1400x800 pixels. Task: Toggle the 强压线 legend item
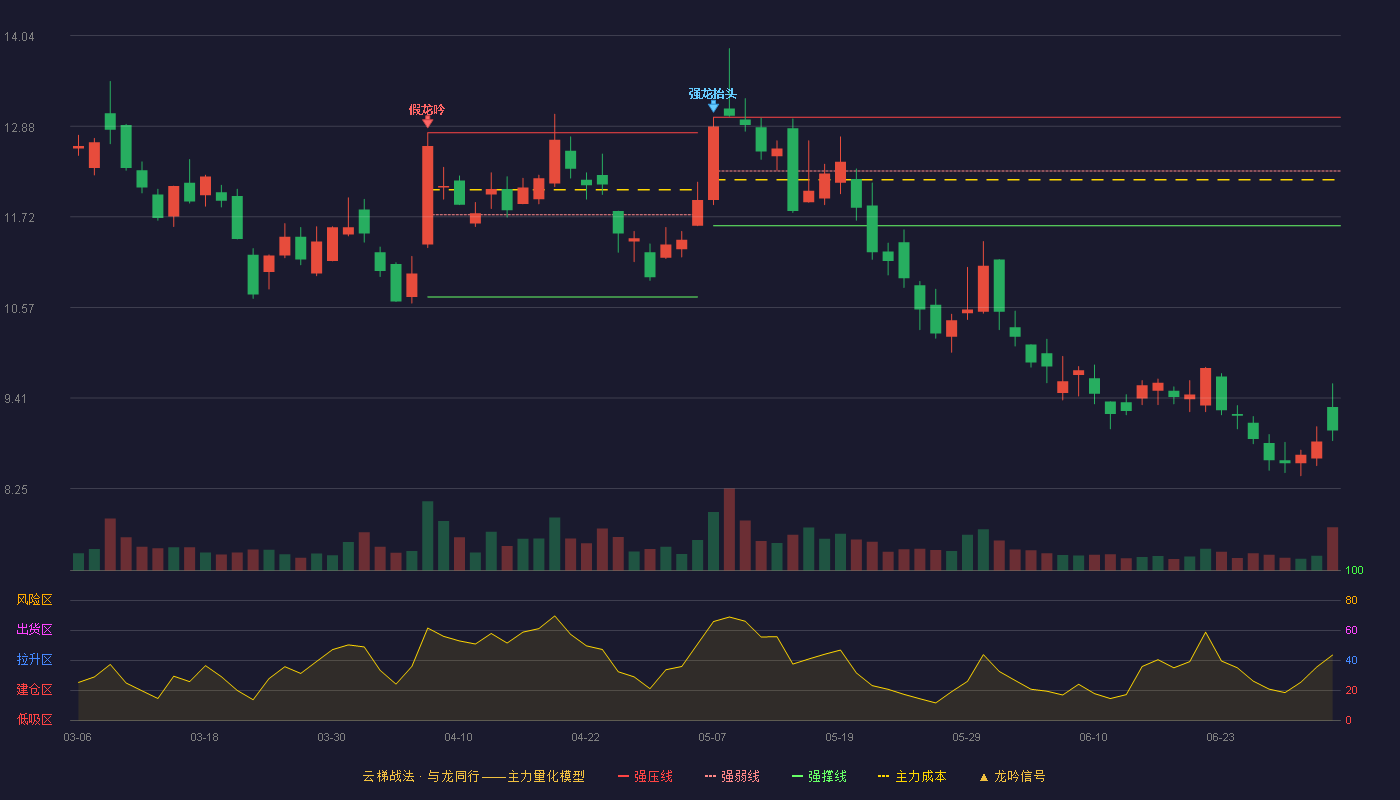pyautogui.click(x=645, y=776)
